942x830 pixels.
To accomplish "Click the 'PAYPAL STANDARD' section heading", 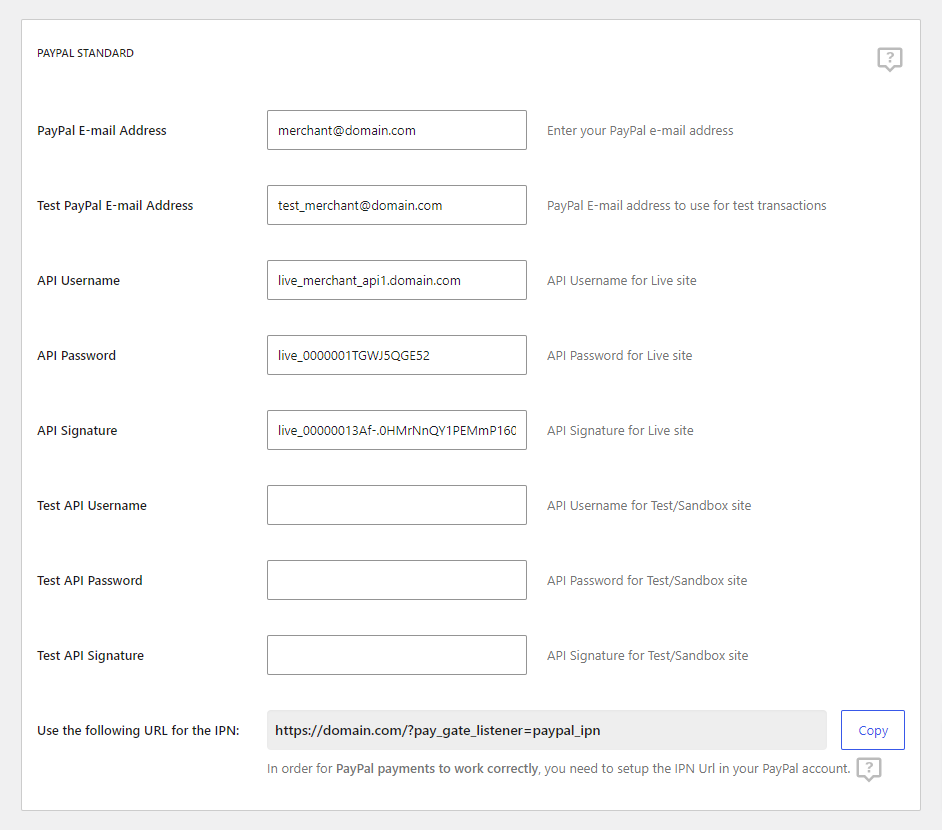I will pyautogui.click(x=85, y=53).
